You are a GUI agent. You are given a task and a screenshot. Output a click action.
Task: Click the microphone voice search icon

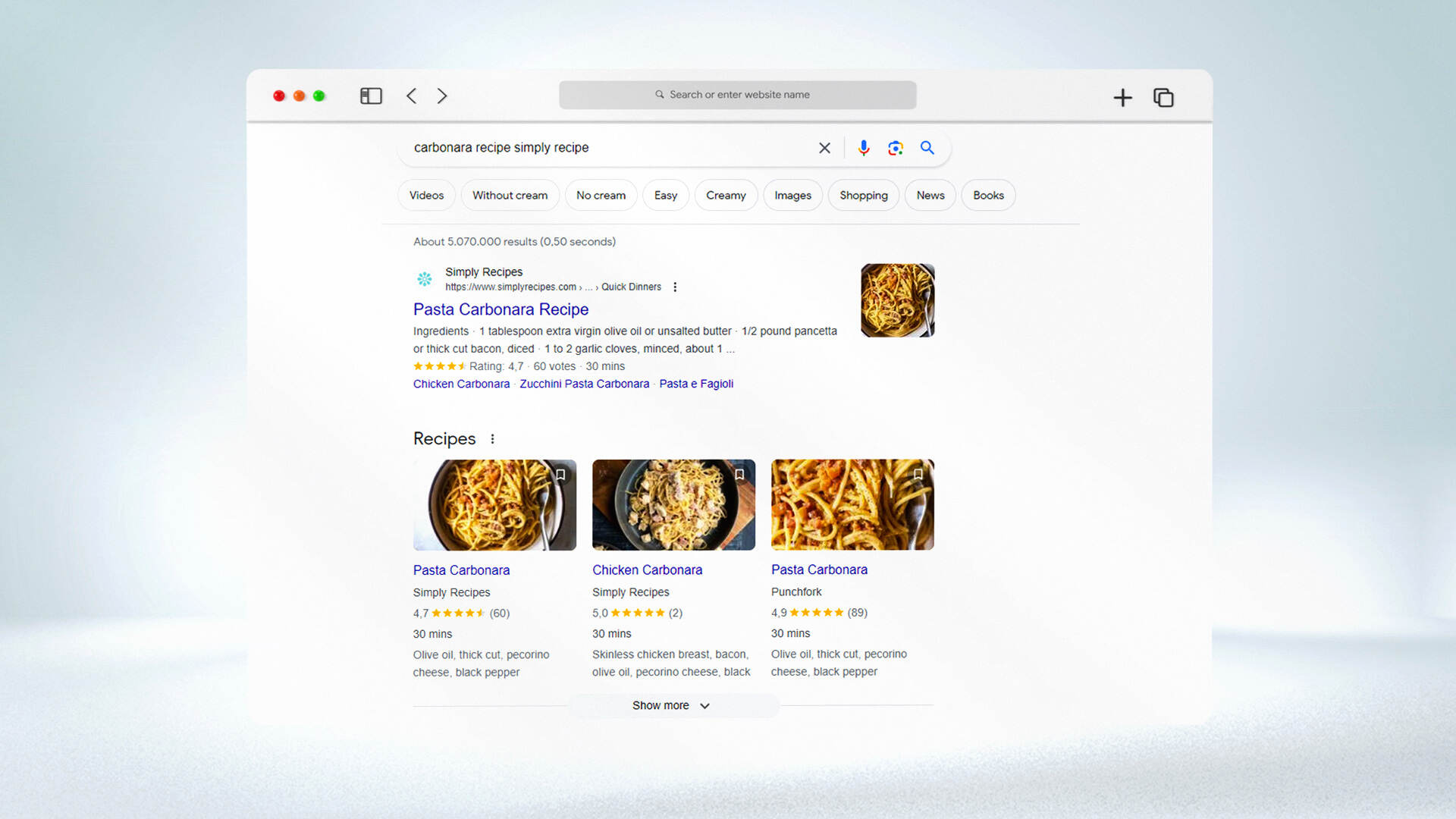[863, 148]
